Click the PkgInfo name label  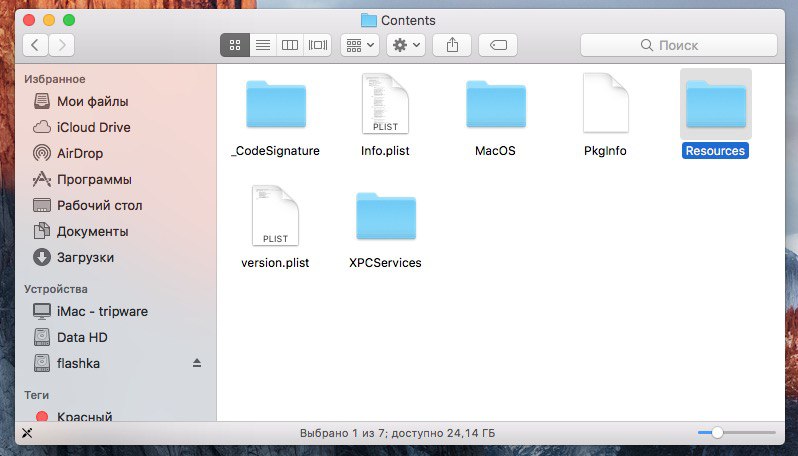point(605,151)
